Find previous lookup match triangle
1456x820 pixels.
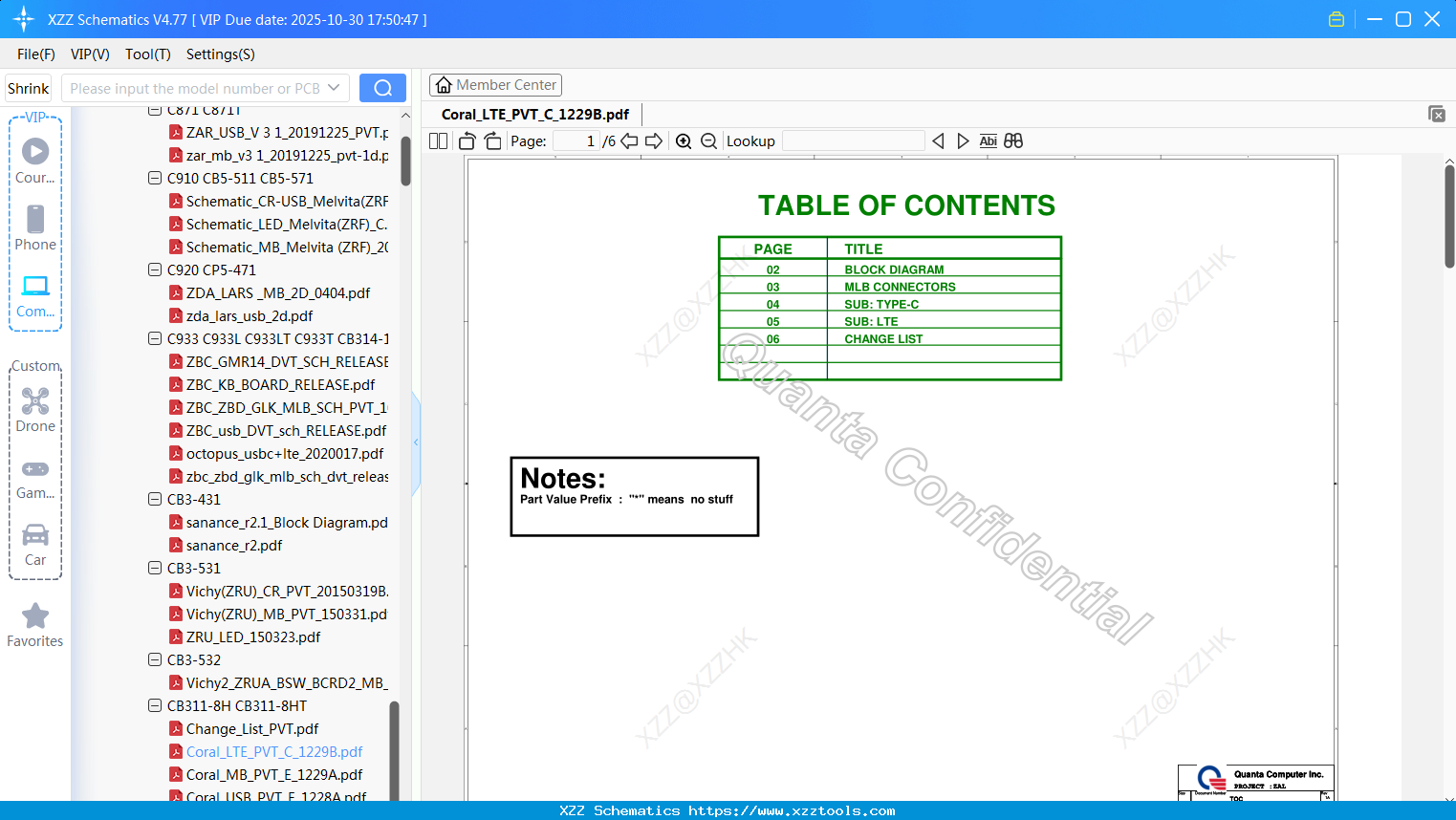pos(938,141)
